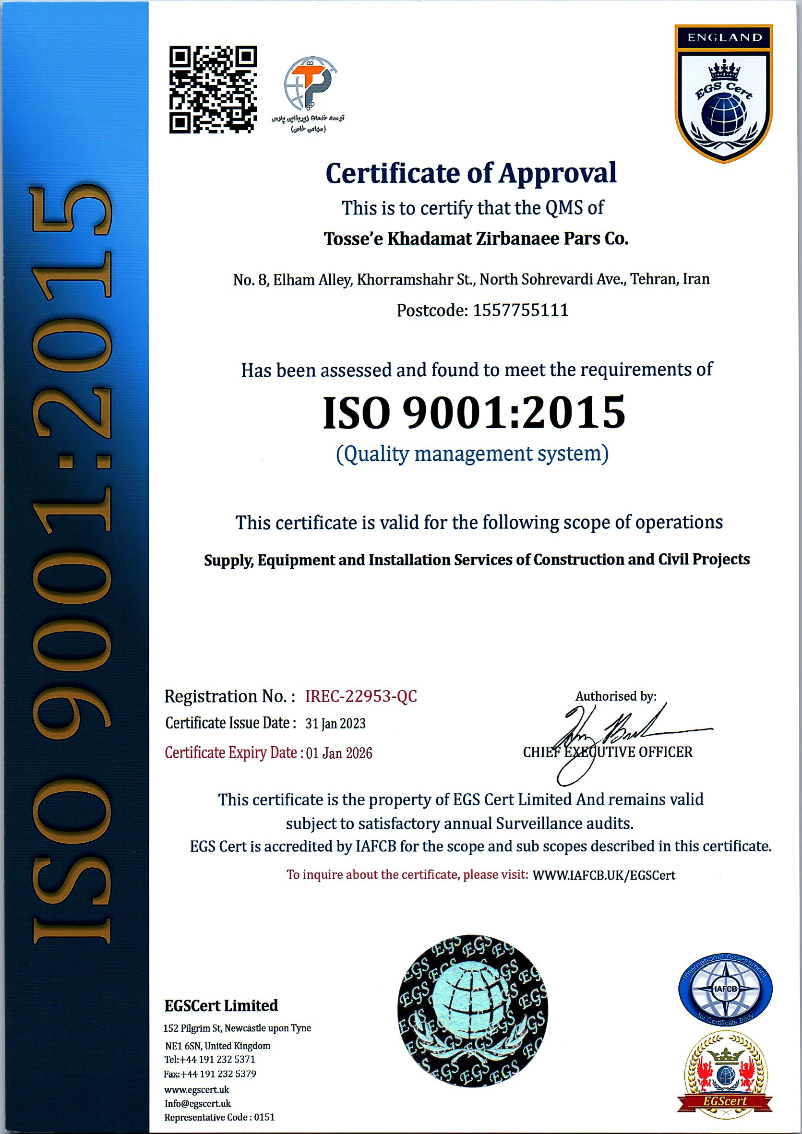Click 'This certificate is valid for the following scope' line

pos(479,522)
